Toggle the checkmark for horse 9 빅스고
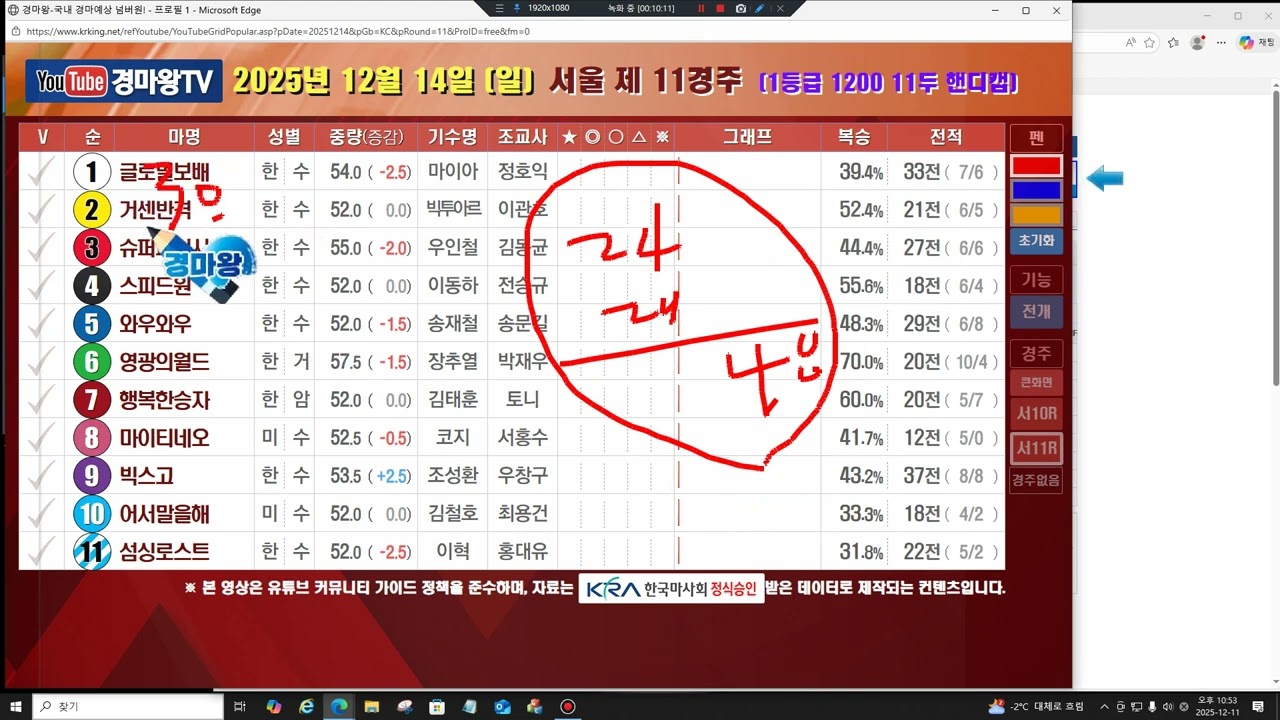This screenshot has width=1280, height=720. coord(41,476)
